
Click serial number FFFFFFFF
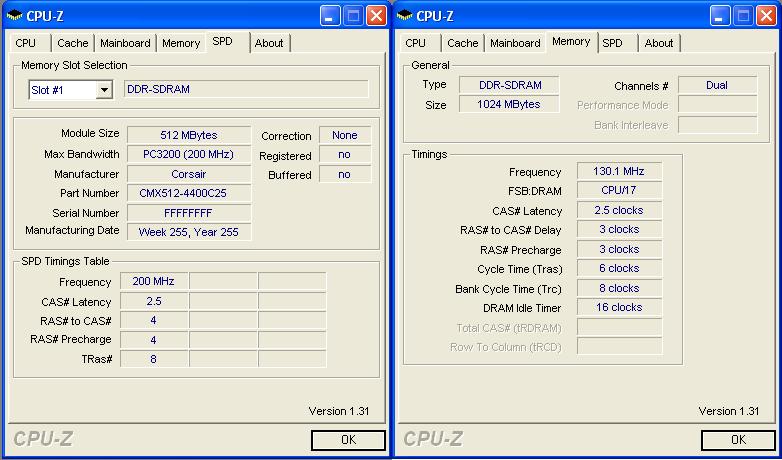point(189,213)
